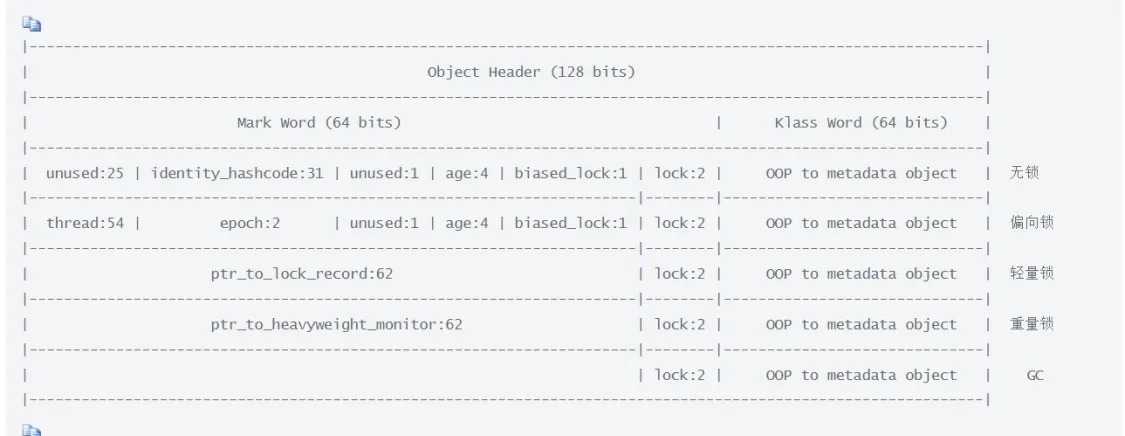The image size is (1125, 436).
Task: Click "biased_lock:1" in the 偏向锁 row
Action: pyautogui.click(x=570, y=223)
